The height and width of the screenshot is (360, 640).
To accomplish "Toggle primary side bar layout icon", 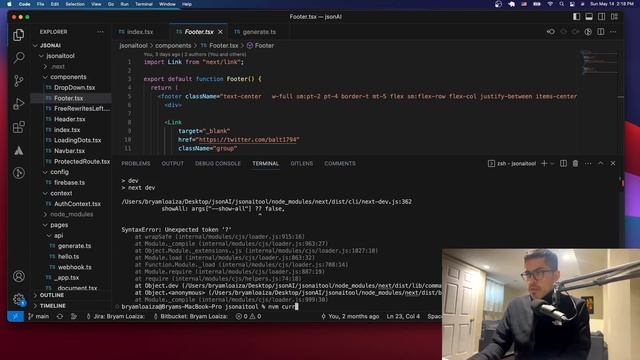I will (x=576, y=17).
